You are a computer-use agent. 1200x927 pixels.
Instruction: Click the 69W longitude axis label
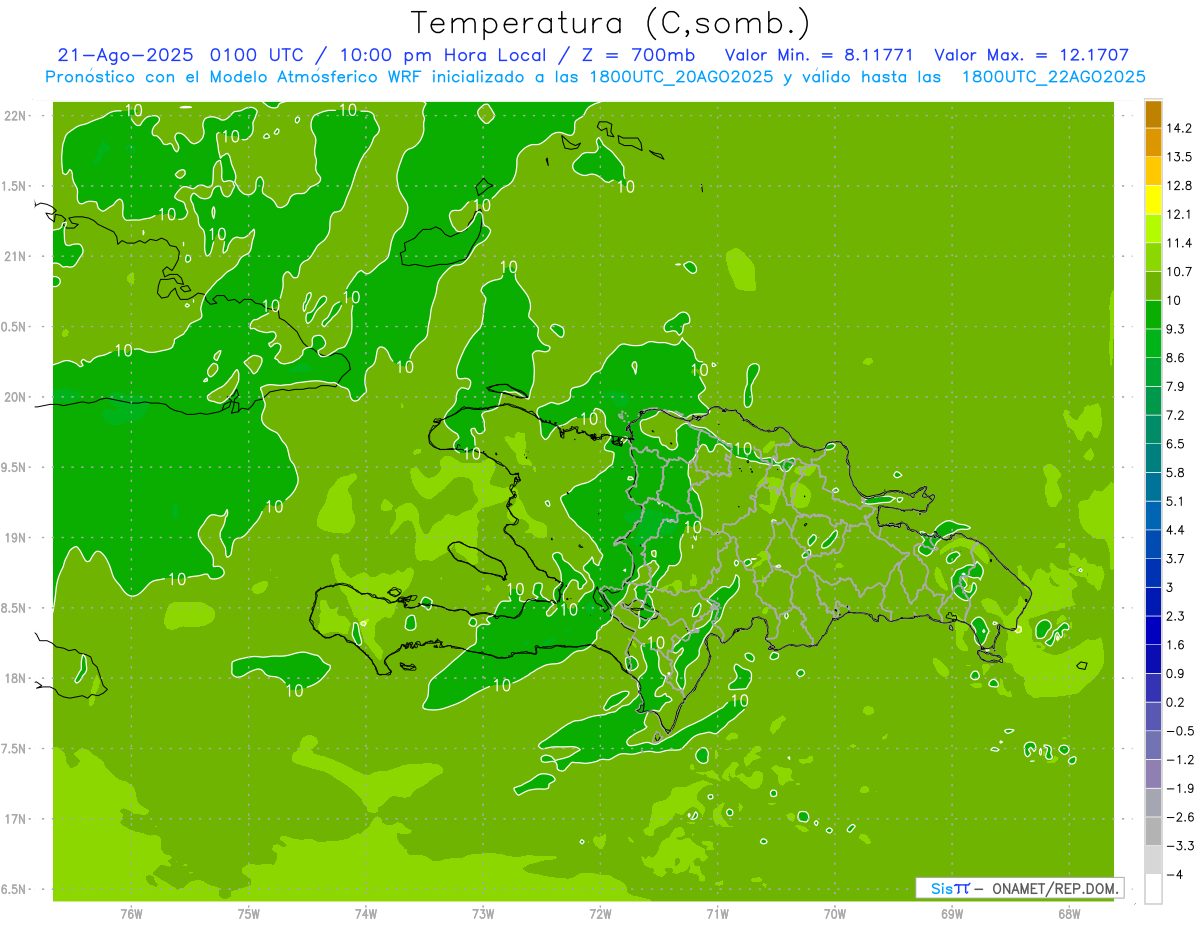952,913
